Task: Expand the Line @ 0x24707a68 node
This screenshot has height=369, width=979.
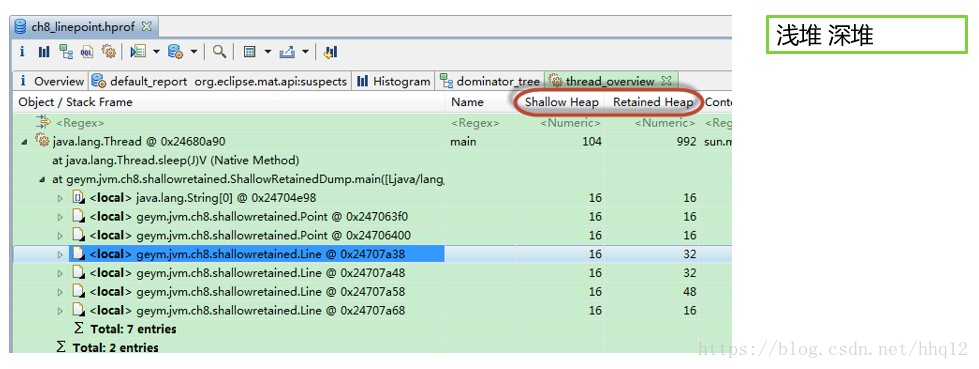Action: (x=61, y=310)
